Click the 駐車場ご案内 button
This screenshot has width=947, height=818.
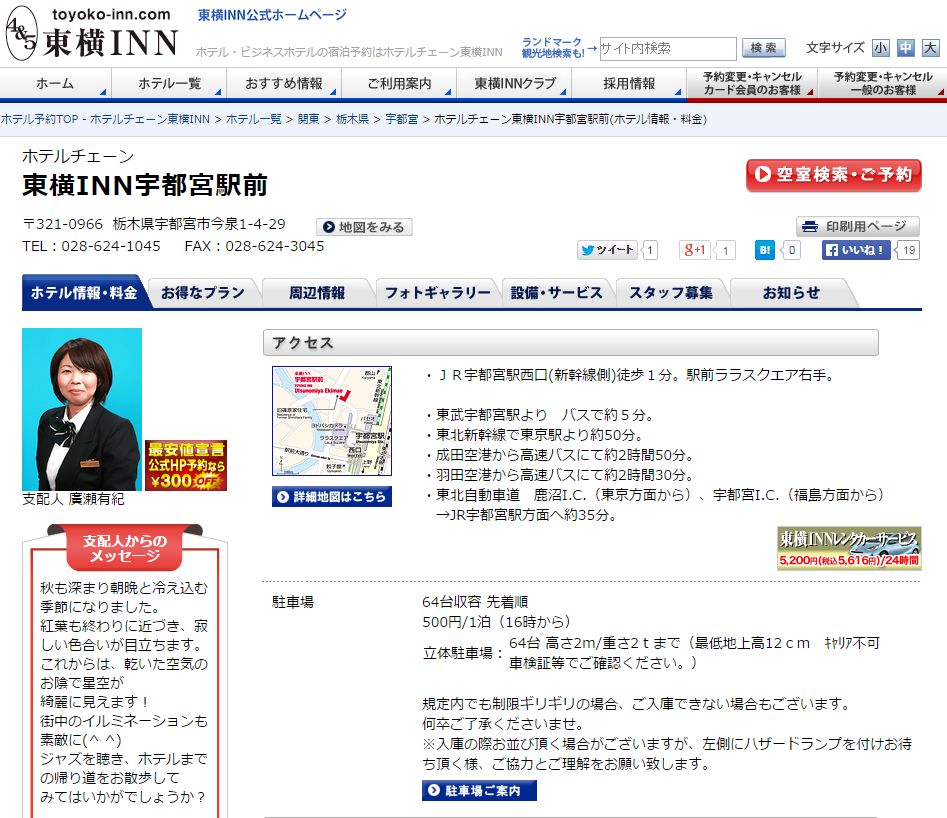tap(479, 790)
